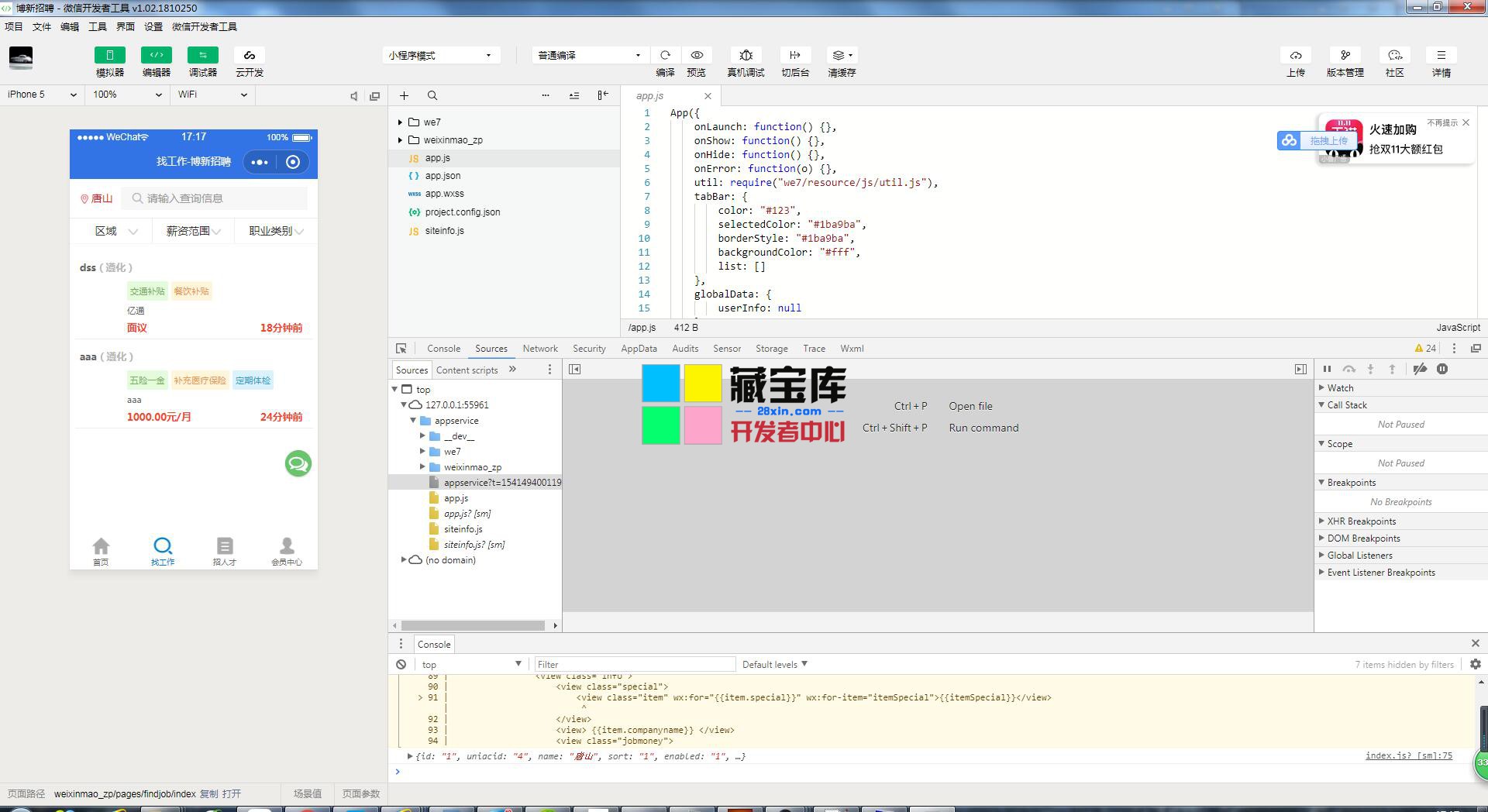1488x812 pixels.
Task: Open the 设置 menu
Action: click(x=153, y=26)
